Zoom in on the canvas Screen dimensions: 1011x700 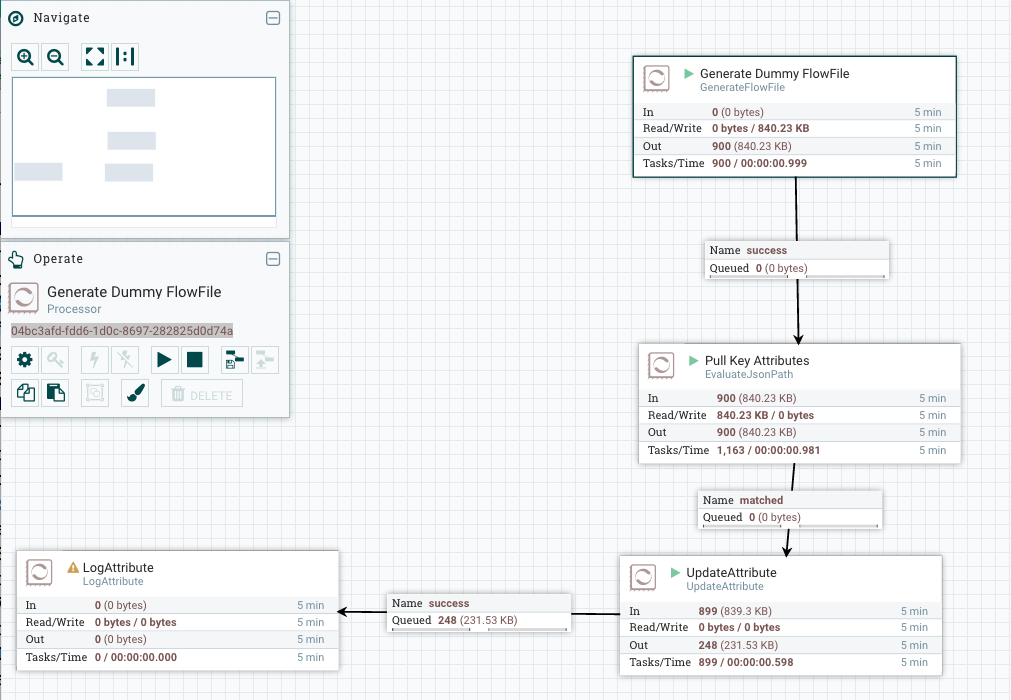coord(26,57)
